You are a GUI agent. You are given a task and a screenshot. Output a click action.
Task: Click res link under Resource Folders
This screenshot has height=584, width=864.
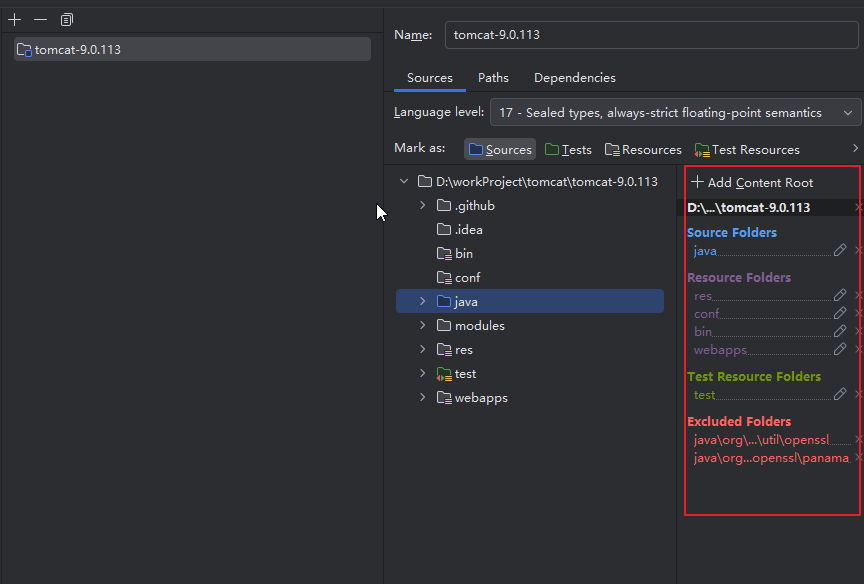[x=703, y=296]
